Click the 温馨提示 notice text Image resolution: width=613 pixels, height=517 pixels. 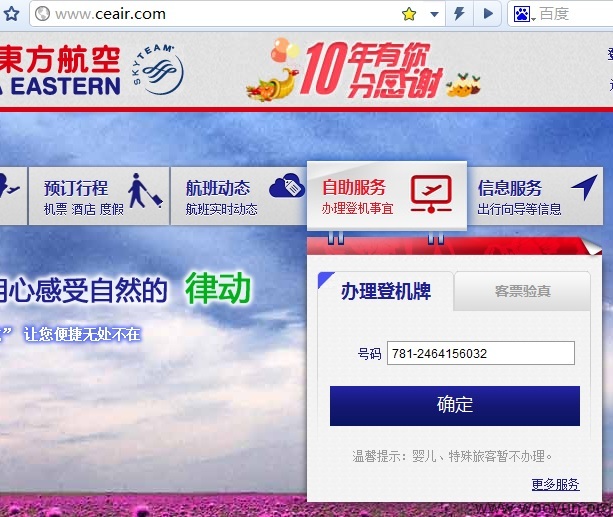(452, 456)
